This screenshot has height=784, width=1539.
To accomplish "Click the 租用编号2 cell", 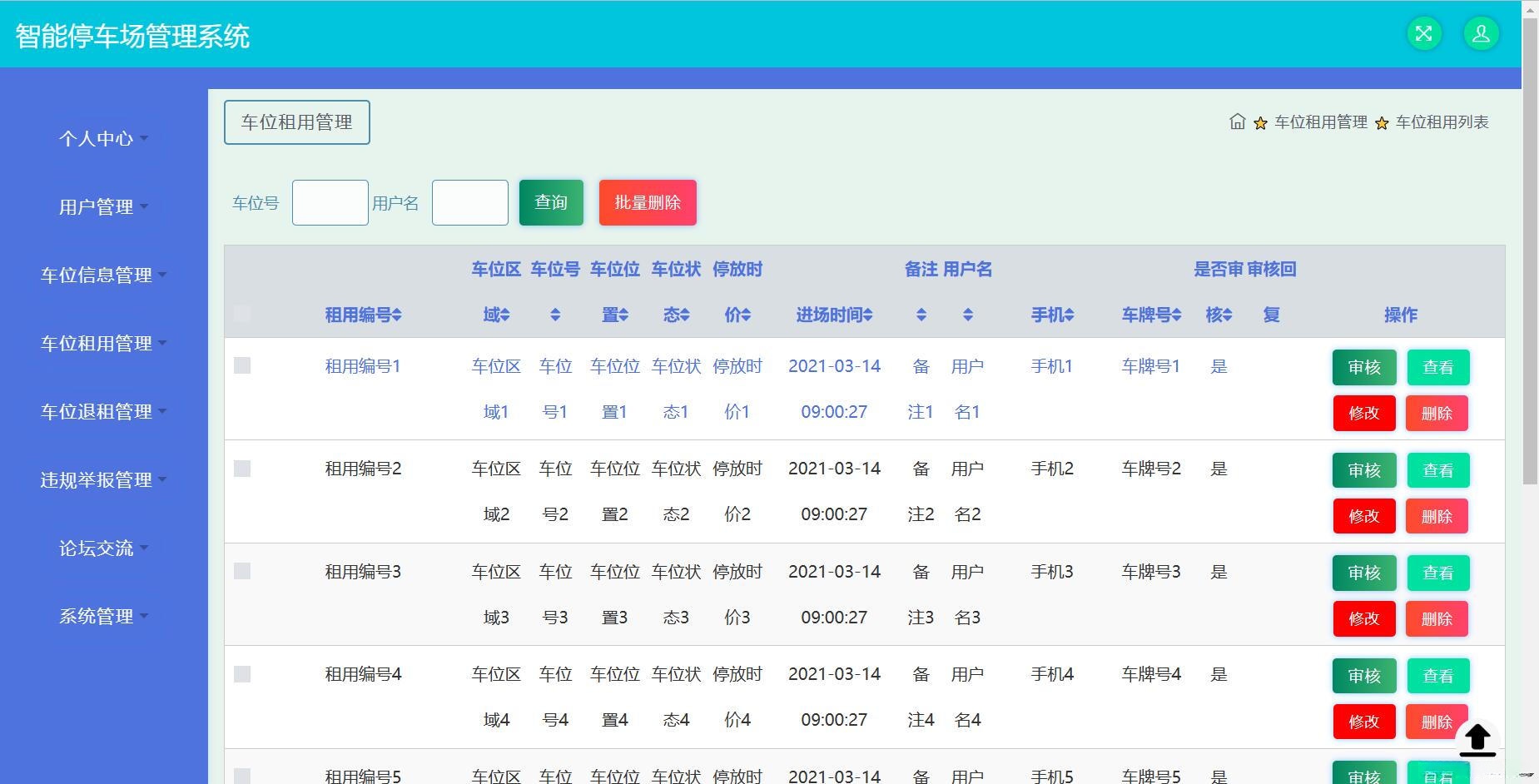I will (363, 469).
